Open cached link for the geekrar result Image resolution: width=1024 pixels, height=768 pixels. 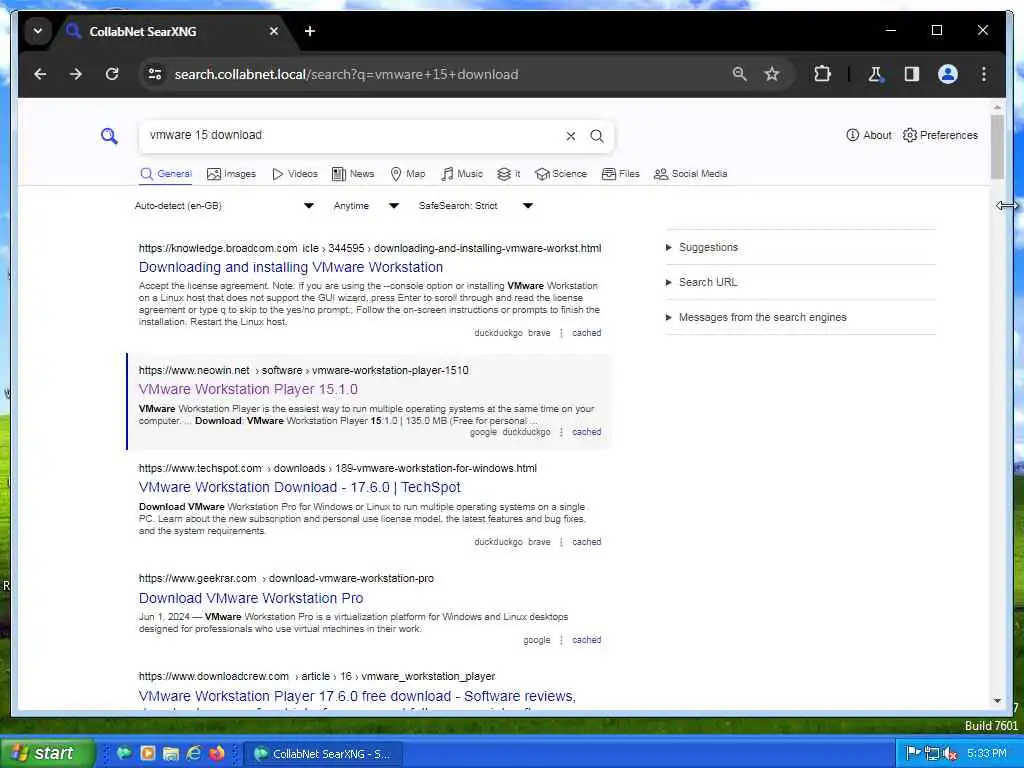tap(586, 640)
